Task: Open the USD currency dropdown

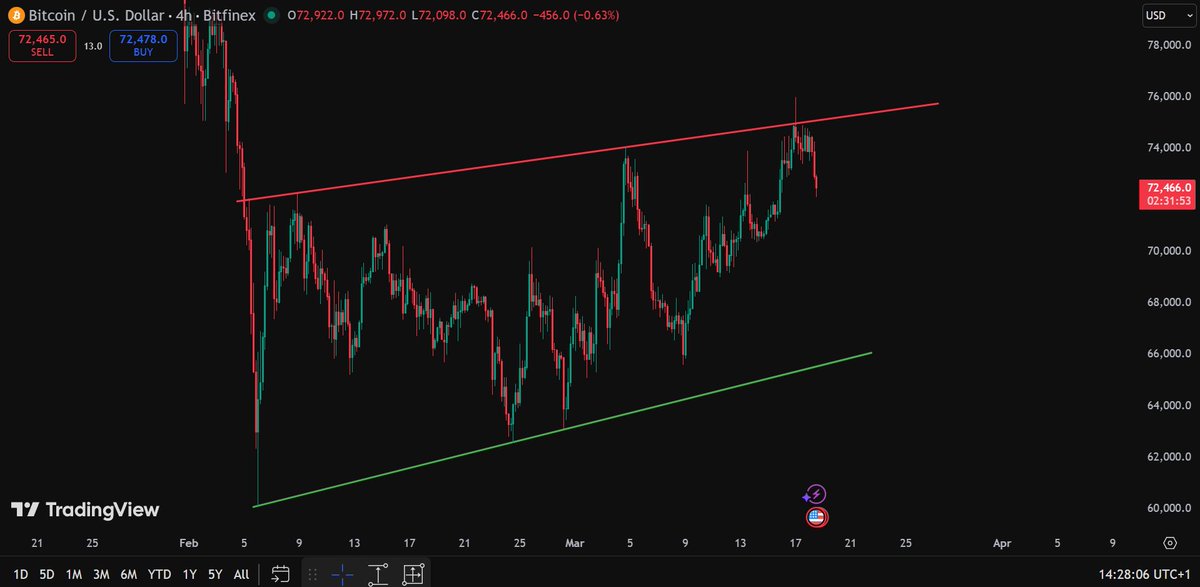Action: click(1169, 15)
